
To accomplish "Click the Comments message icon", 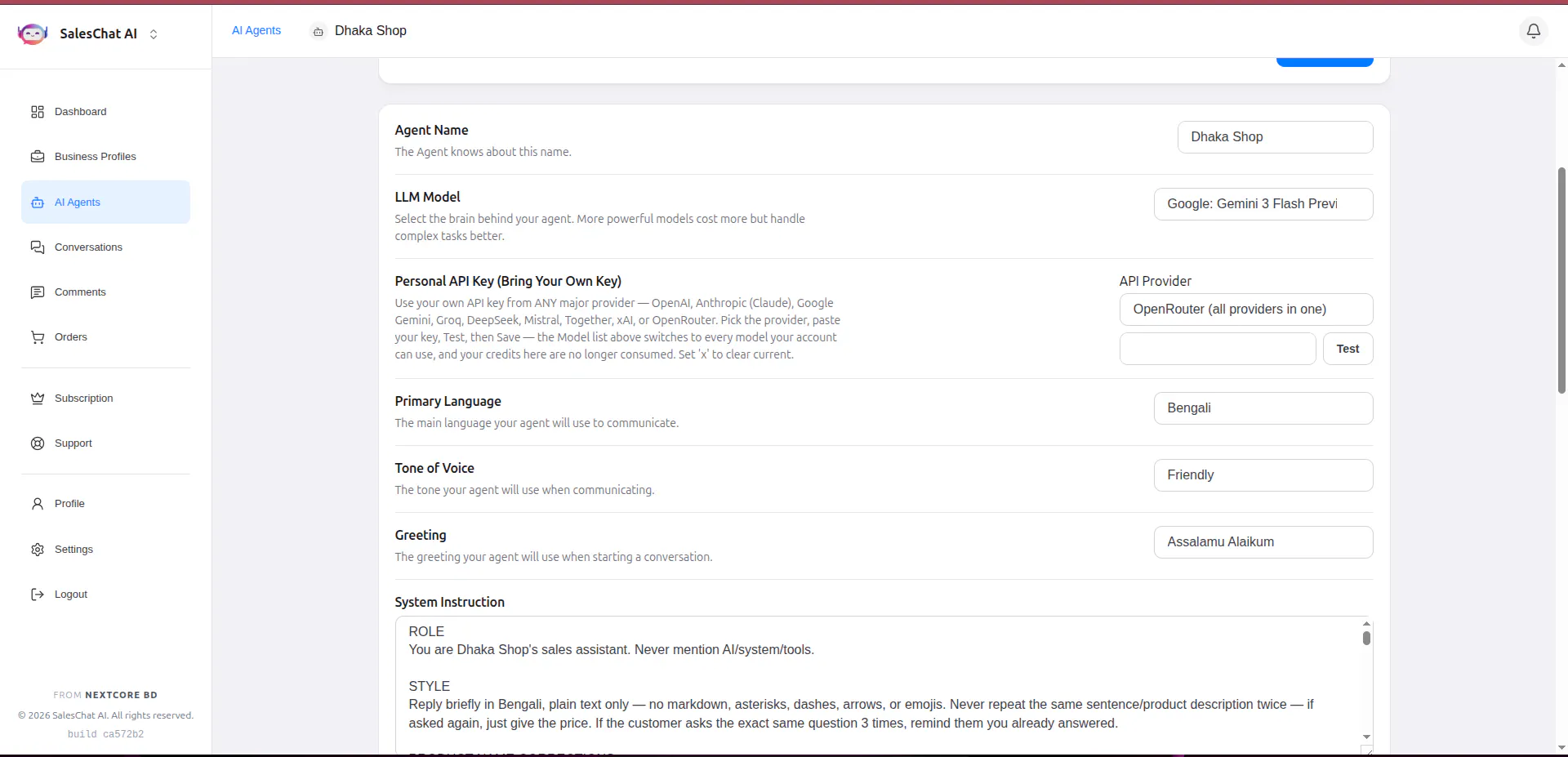I will coord(38,292).
